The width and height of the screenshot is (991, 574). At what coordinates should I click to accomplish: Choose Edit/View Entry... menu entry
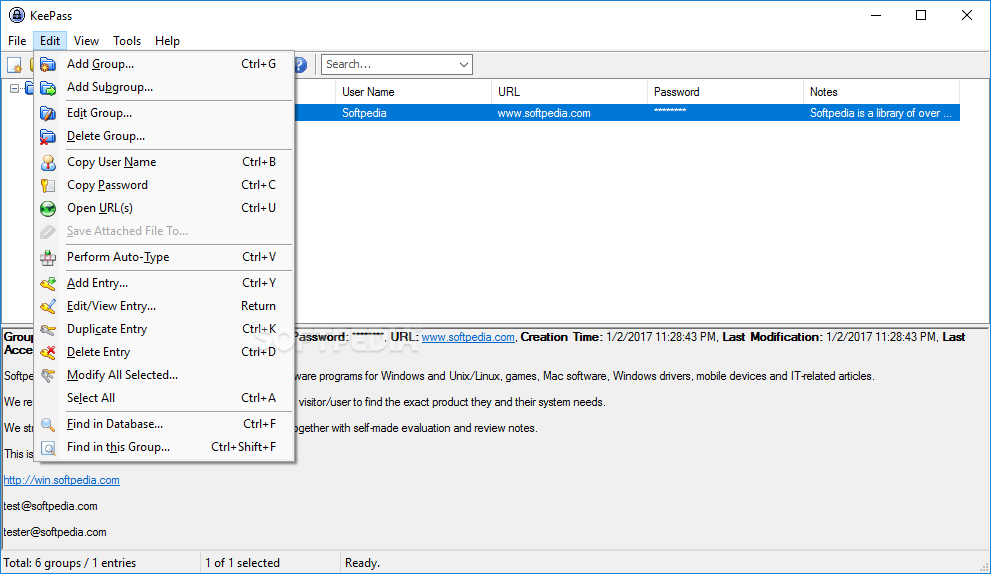(164, 306)
